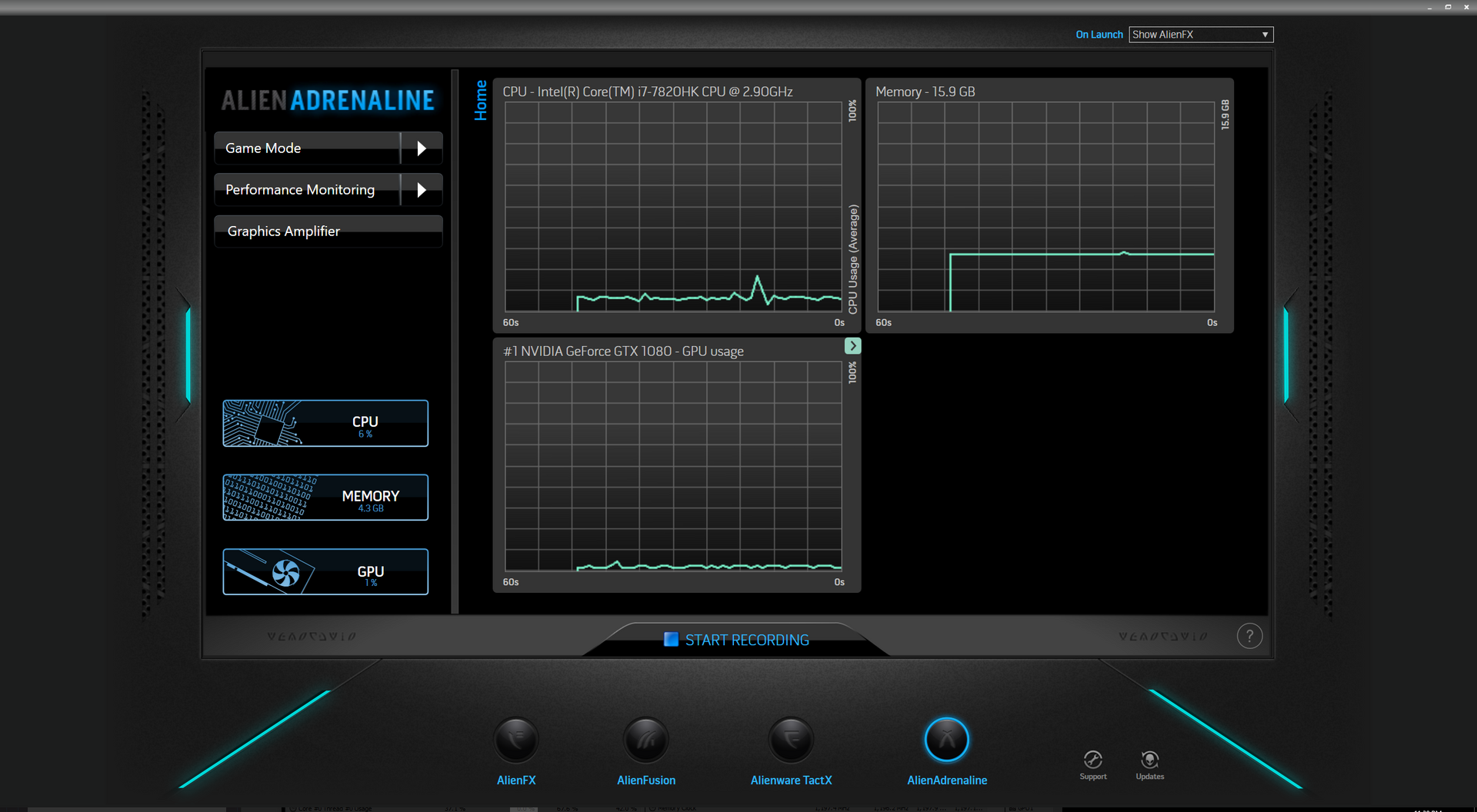Click the green chevron on GPU graph

pos(852,346)
